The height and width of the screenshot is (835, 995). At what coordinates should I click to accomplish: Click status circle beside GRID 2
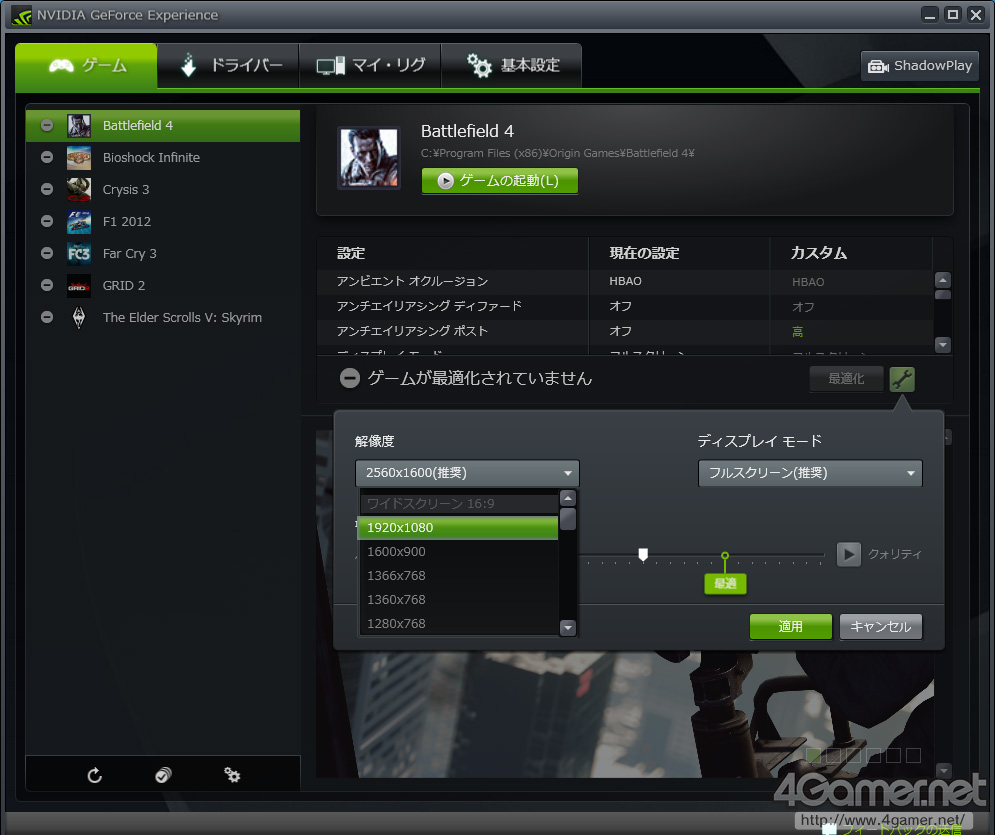click(47, 286)
